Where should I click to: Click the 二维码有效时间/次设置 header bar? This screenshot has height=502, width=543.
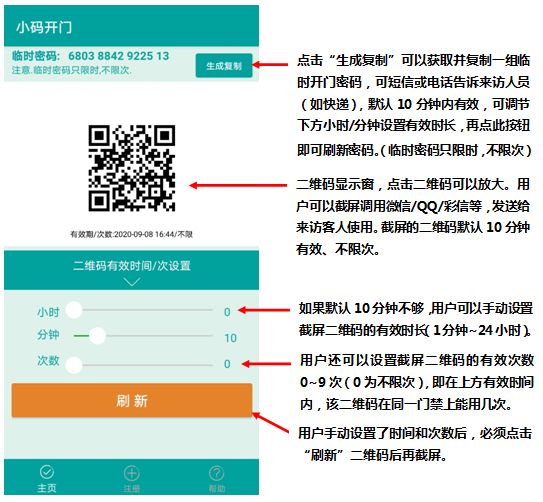pos(132,270)
